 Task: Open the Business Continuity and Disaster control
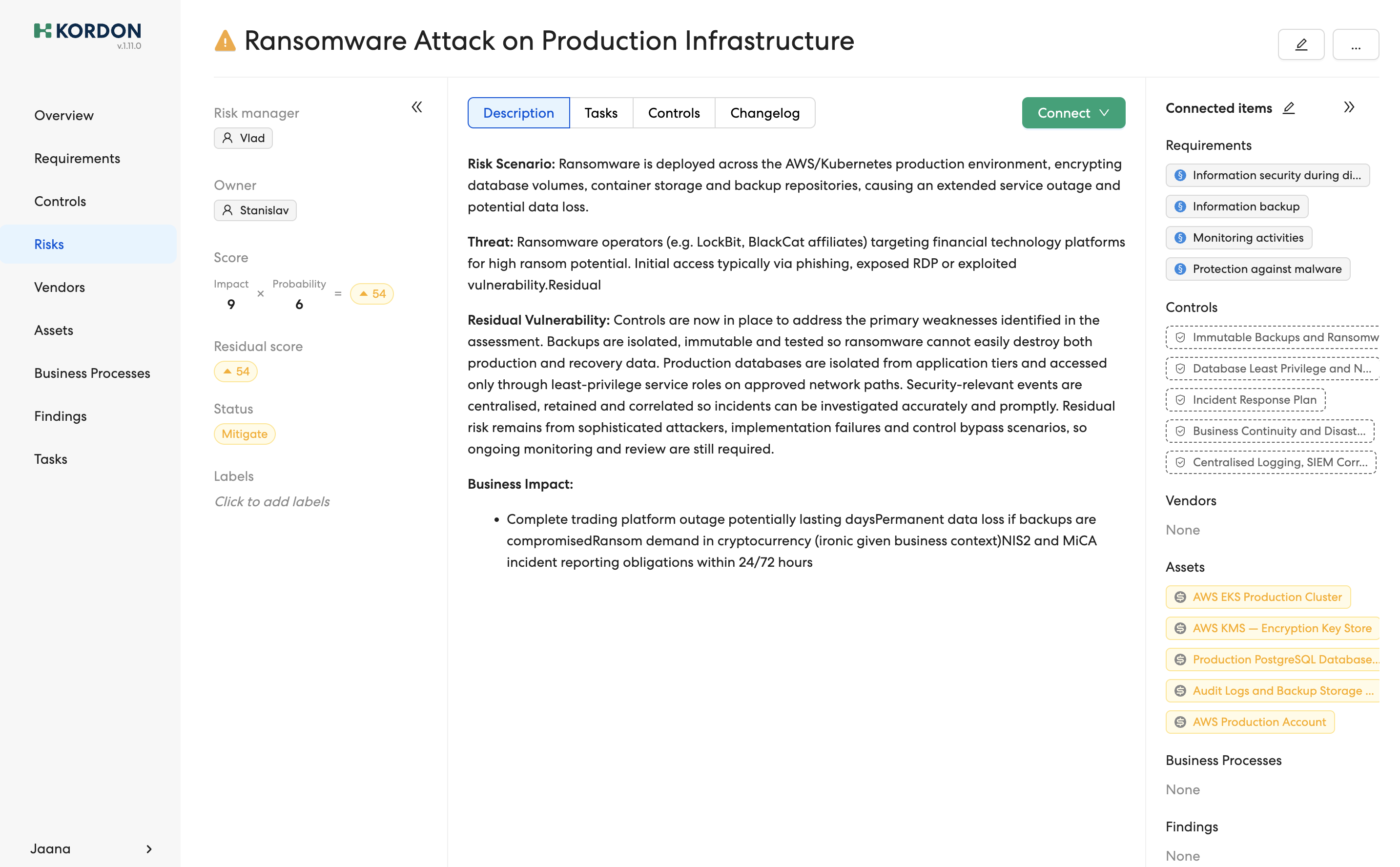(1270, 431)
